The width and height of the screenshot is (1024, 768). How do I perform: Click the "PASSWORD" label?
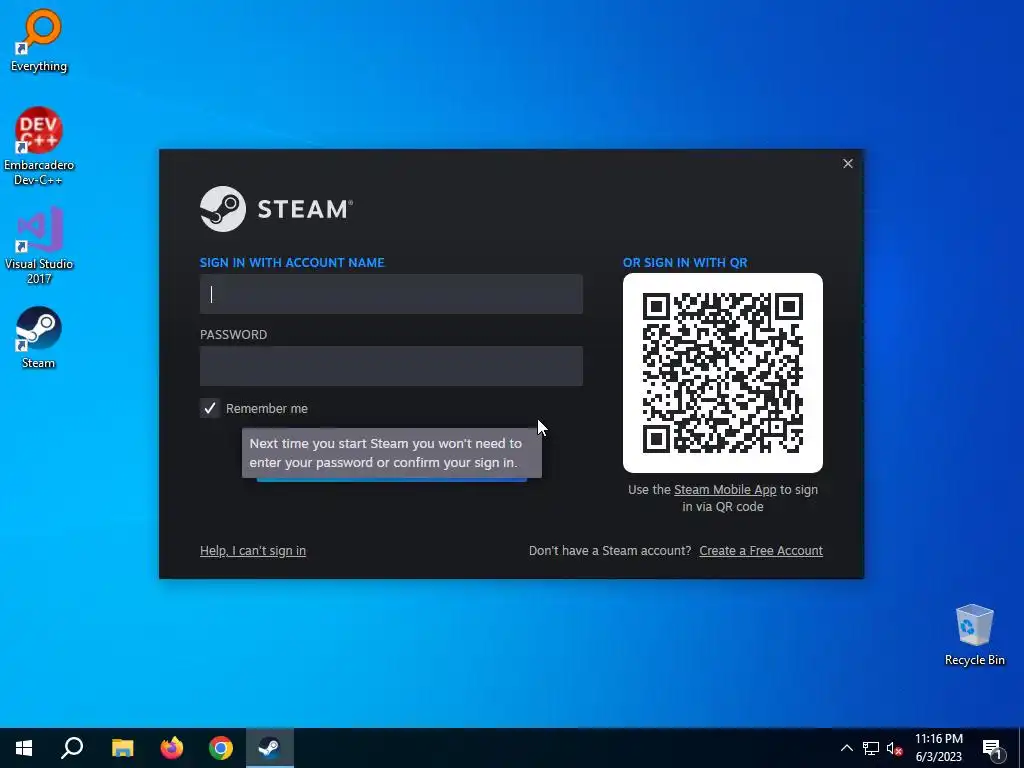(x=233, y=334)
